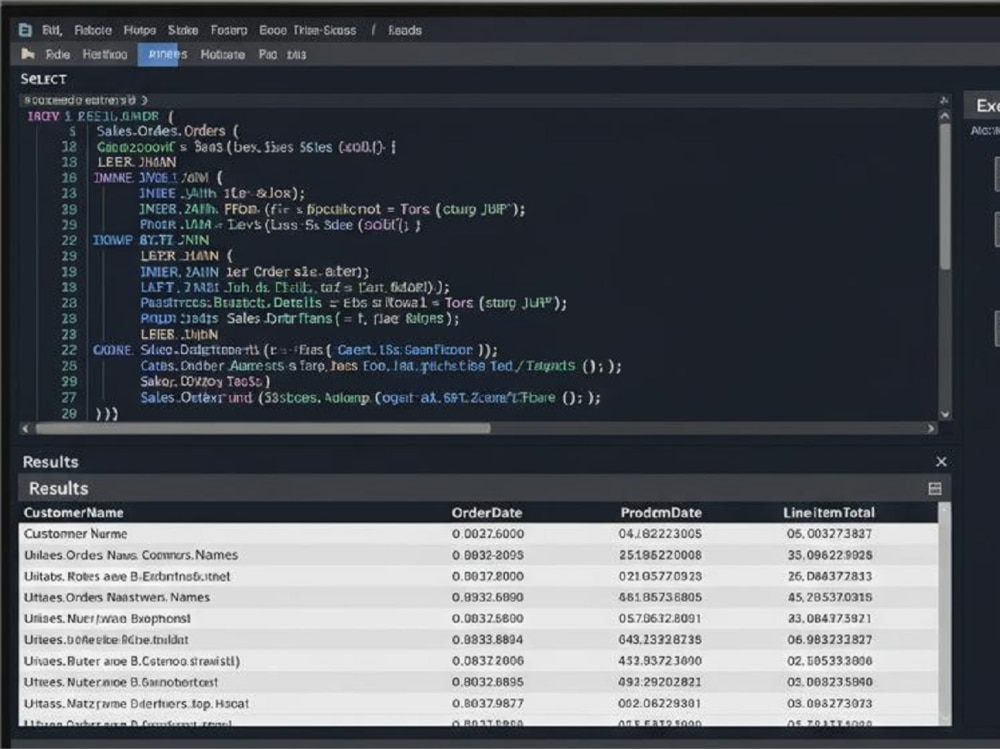Click horizontal scrollbar left arrow

[x=26, y=429]
